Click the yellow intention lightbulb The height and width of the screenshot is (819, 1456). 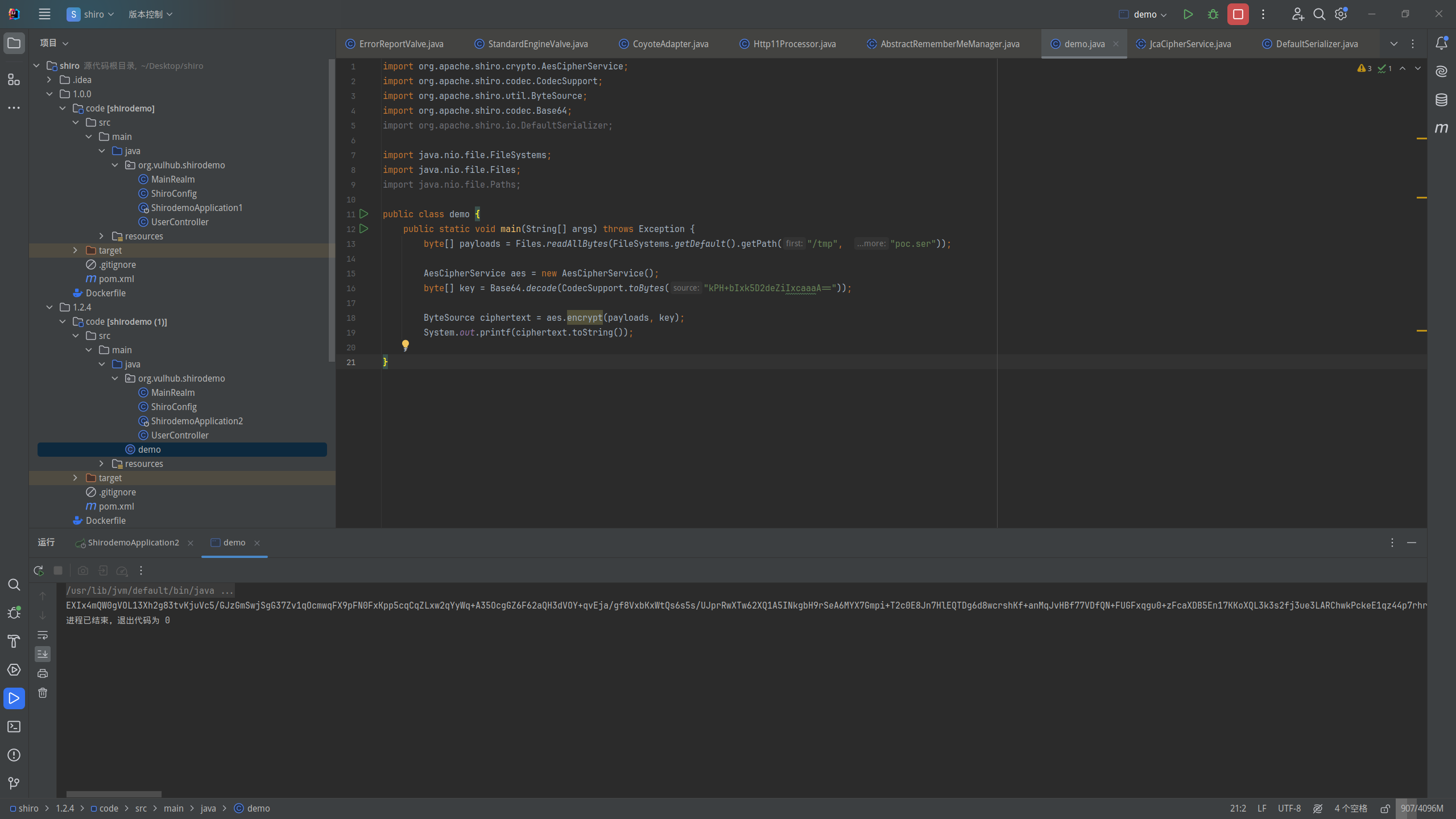pyautogui.click(x=406, y=345)
